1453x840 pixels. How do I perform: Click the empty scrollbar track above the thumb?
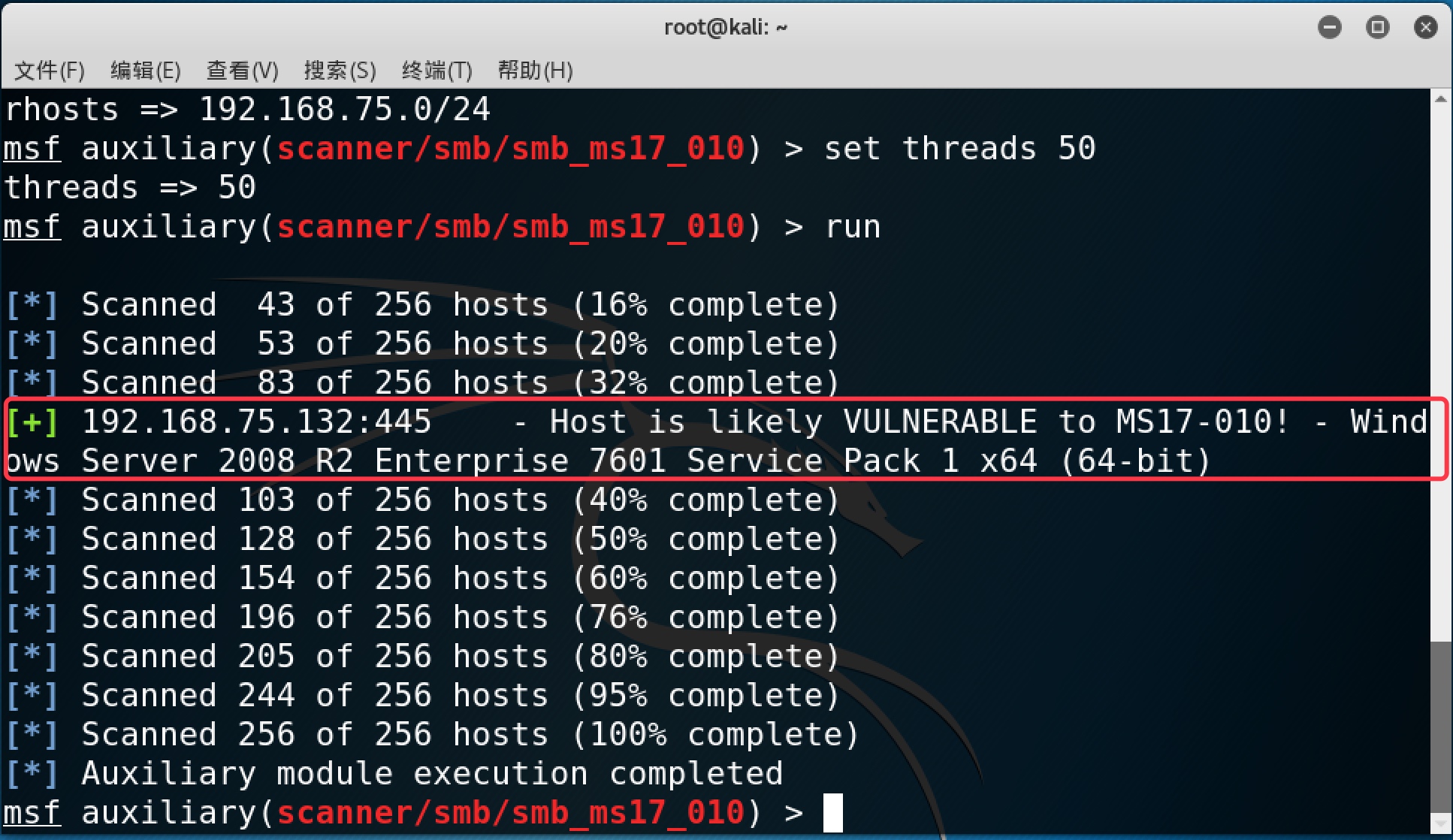[x=1440, y=374]
